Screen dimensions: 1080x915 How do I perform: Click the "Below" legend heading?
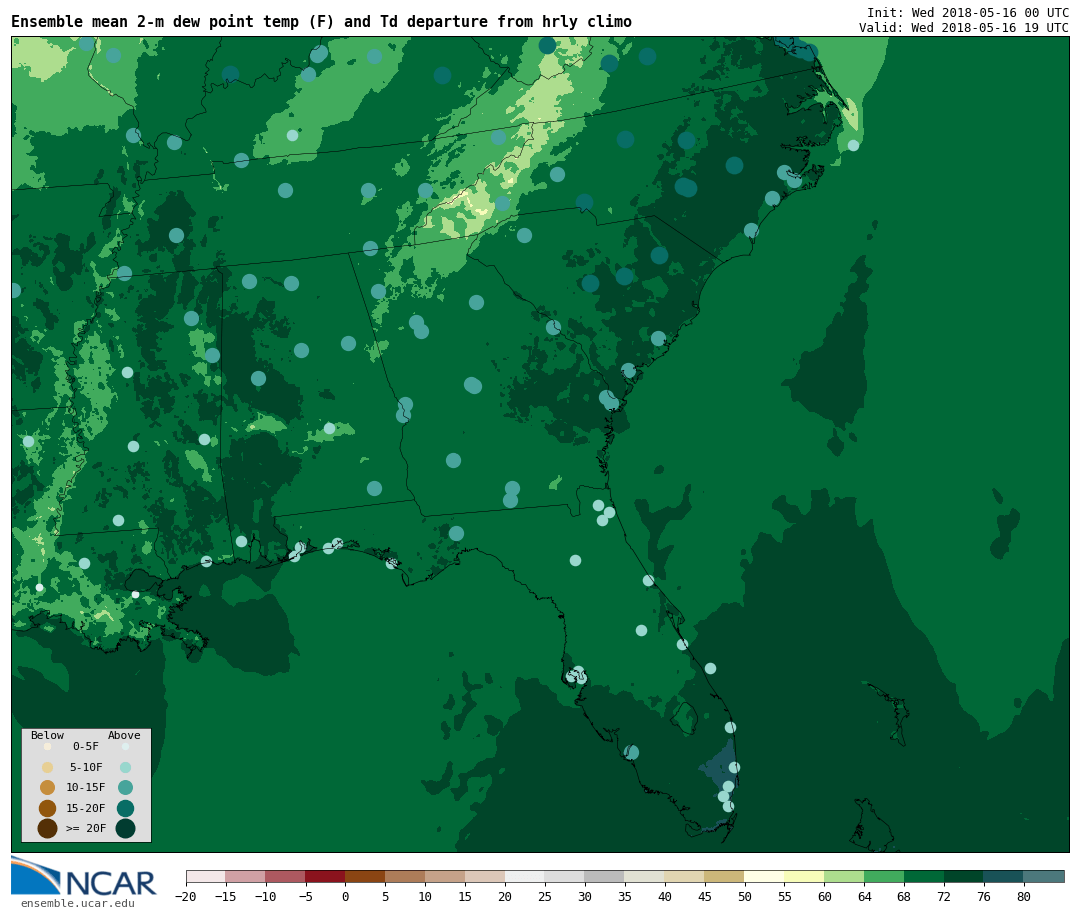47,735
